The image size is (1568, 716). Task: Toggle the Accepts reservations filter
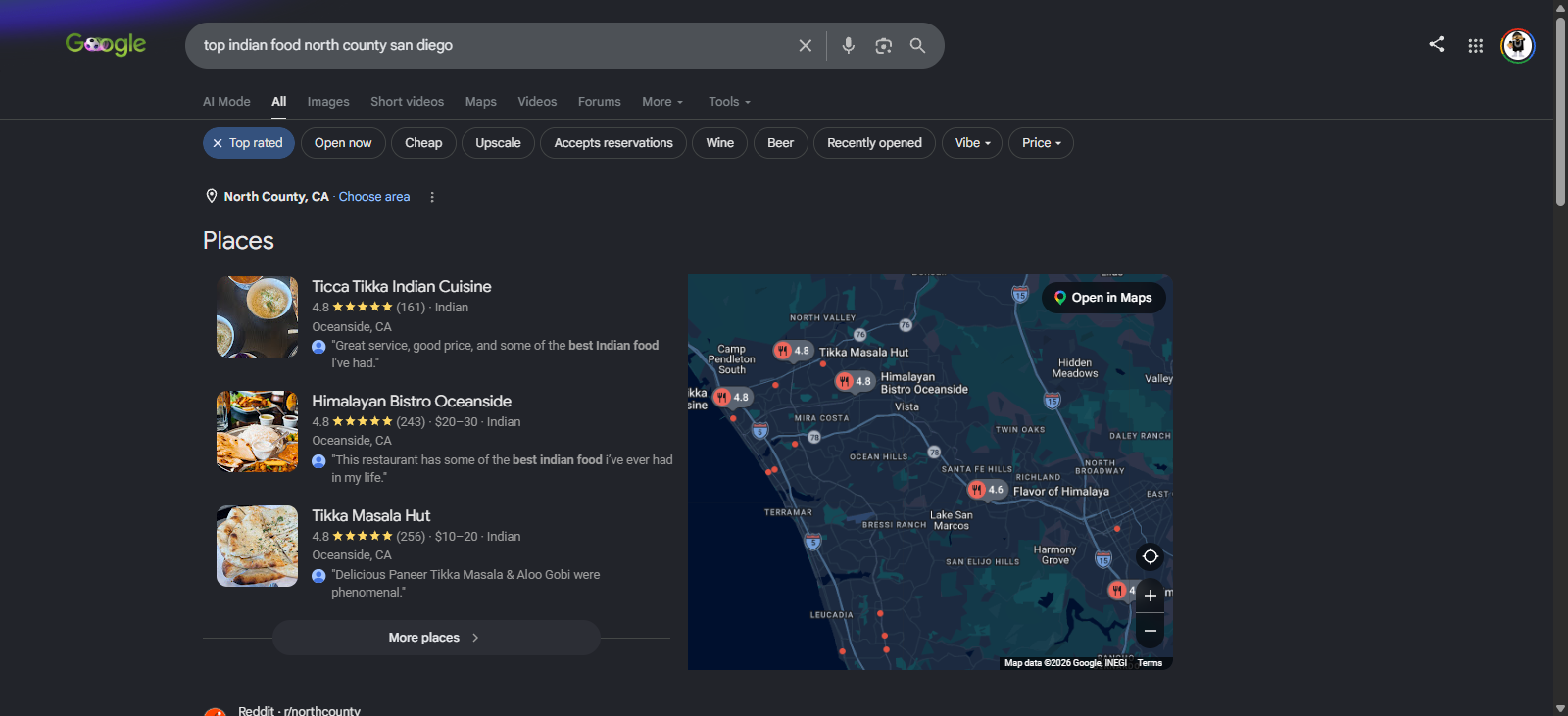(x=613, y=143)
